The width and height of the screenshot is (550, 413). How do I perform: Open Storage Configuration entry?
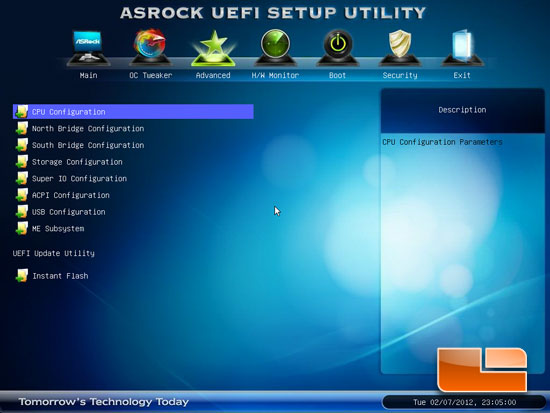tap(77, 162)
